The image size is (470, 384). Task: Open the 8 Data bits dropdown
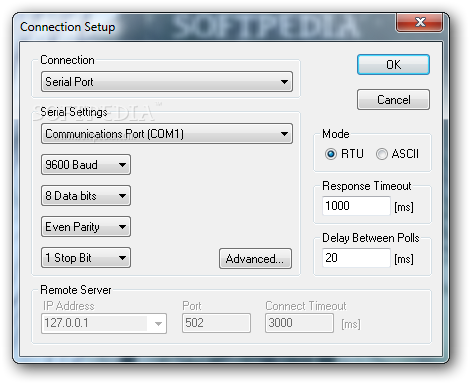tap(86, 196)
